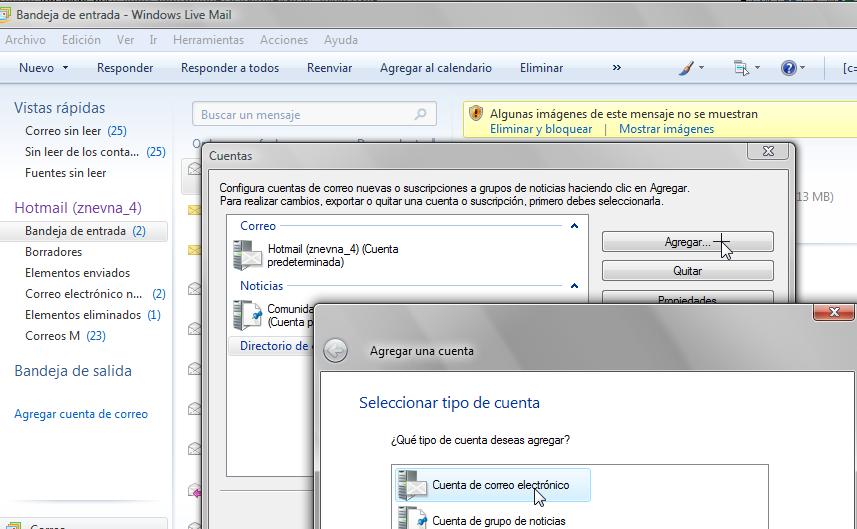The width and height of the screenshot is (857, 529).
Task: Click Agregar... button in Cuentas
Action: (688, 242)
